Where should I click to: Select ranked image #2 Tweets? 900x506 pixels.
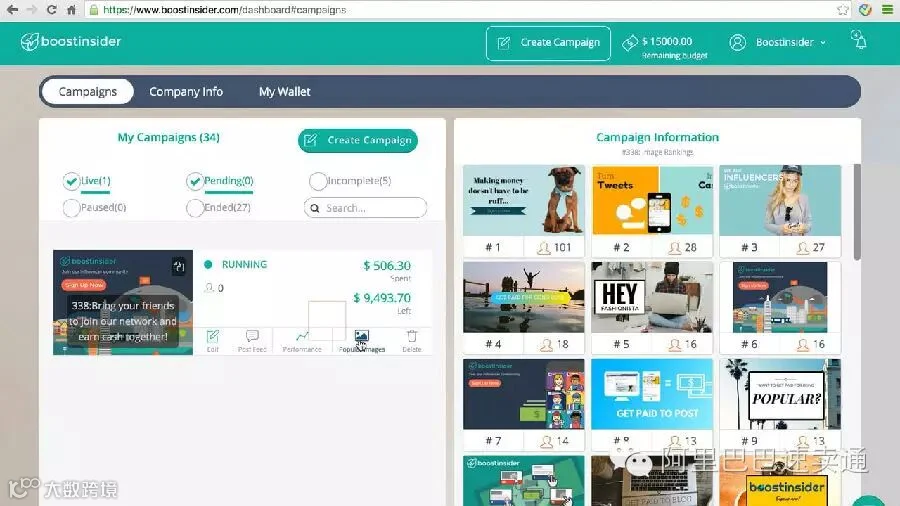(652, 200)
